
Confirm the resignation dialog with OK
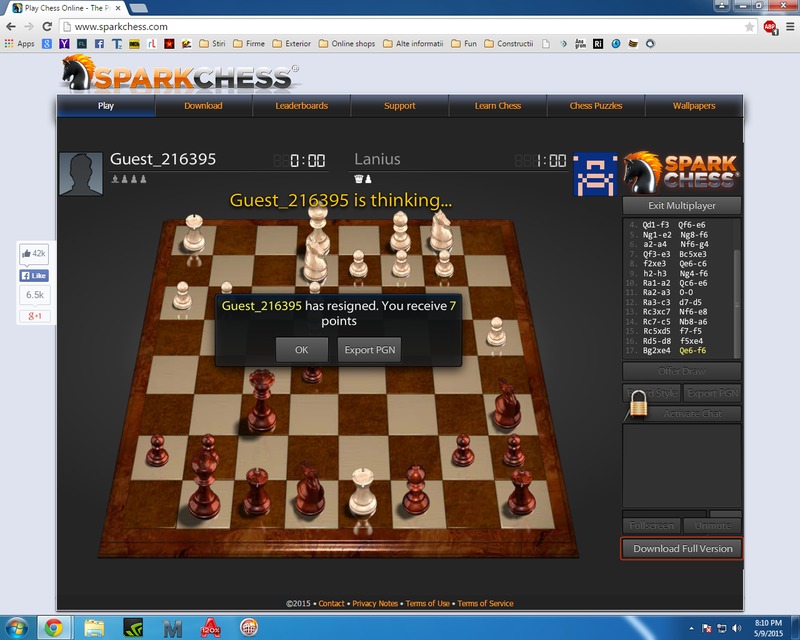(x=302, y=350)
